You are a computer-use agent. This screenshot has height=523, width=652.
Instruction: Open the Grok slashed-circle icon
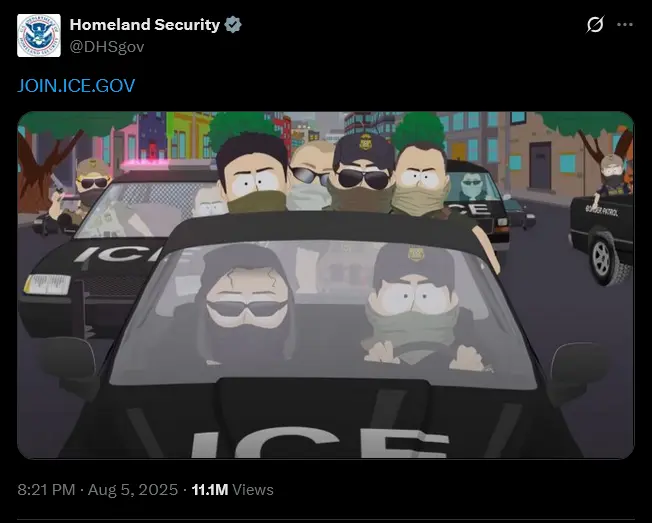[x=595, y=25]
